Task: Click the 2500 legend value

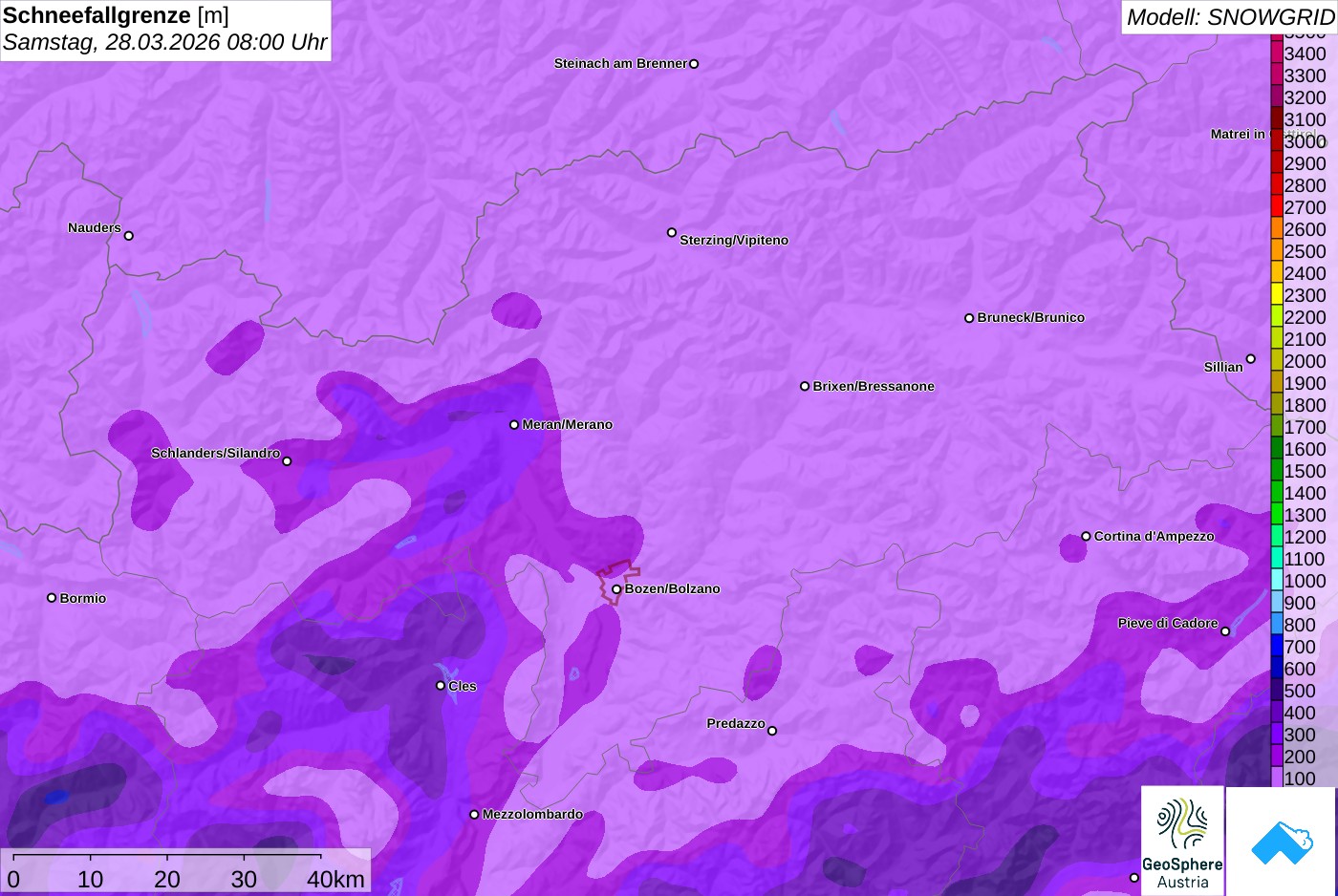Action: click(x=1306, y=251)
